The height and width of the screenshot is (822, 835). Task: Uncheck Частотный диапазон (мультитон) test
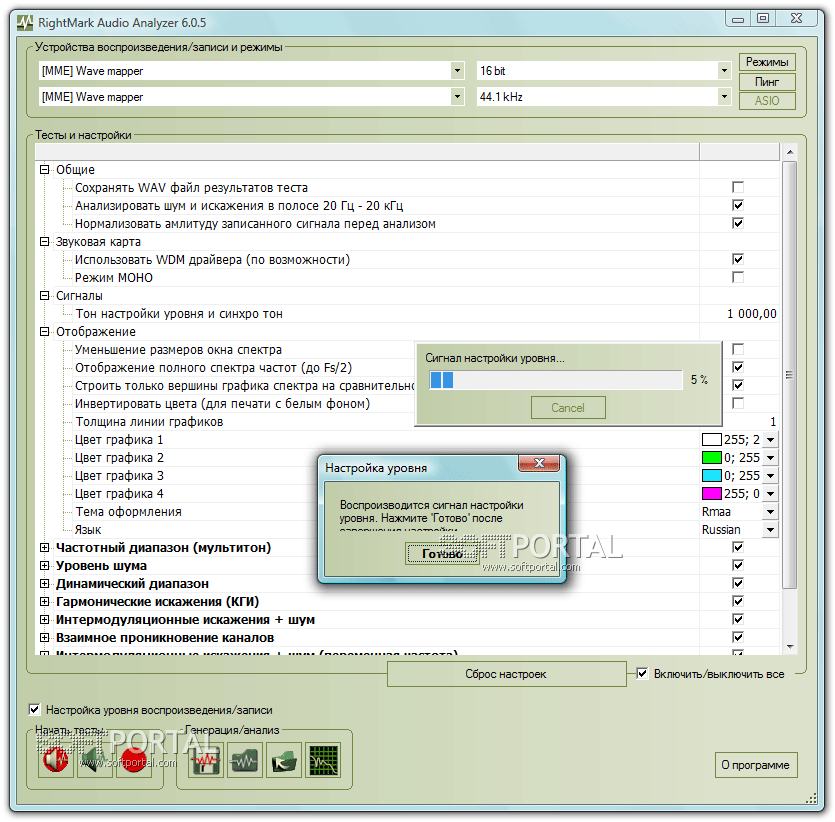738,547
